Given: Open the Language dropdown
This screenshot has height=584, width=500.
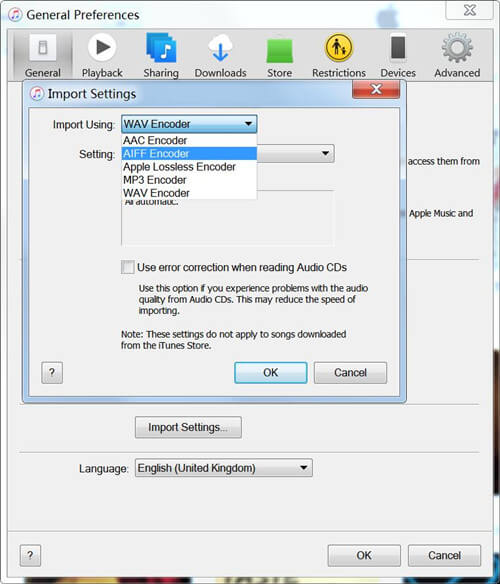Looking at the screenshot, I should [224, 468].
